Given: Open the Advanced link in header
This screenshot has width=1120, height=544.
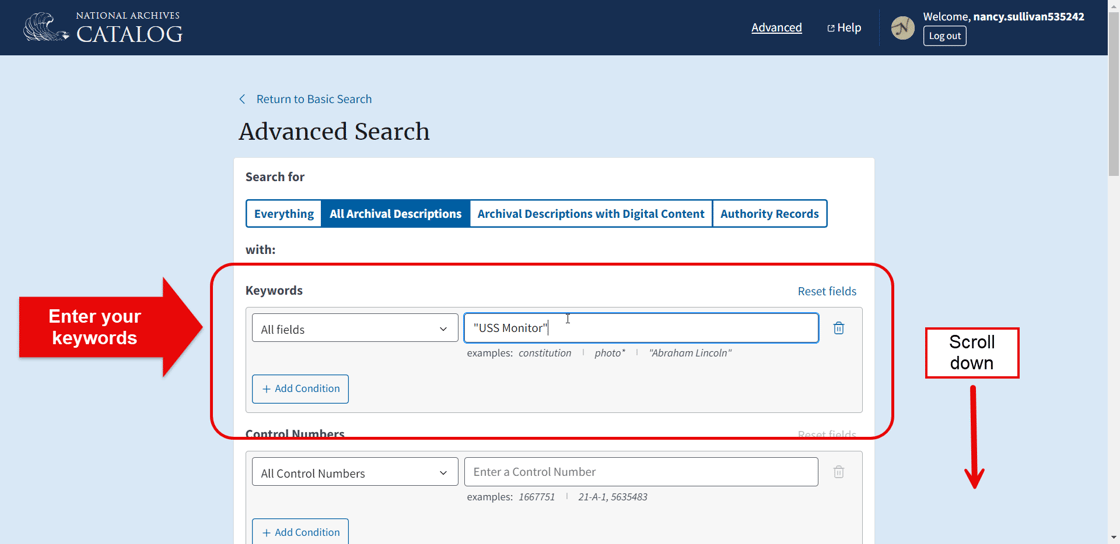Looking at the screenshot, I should pyautogui.click(x=776, y=28).
